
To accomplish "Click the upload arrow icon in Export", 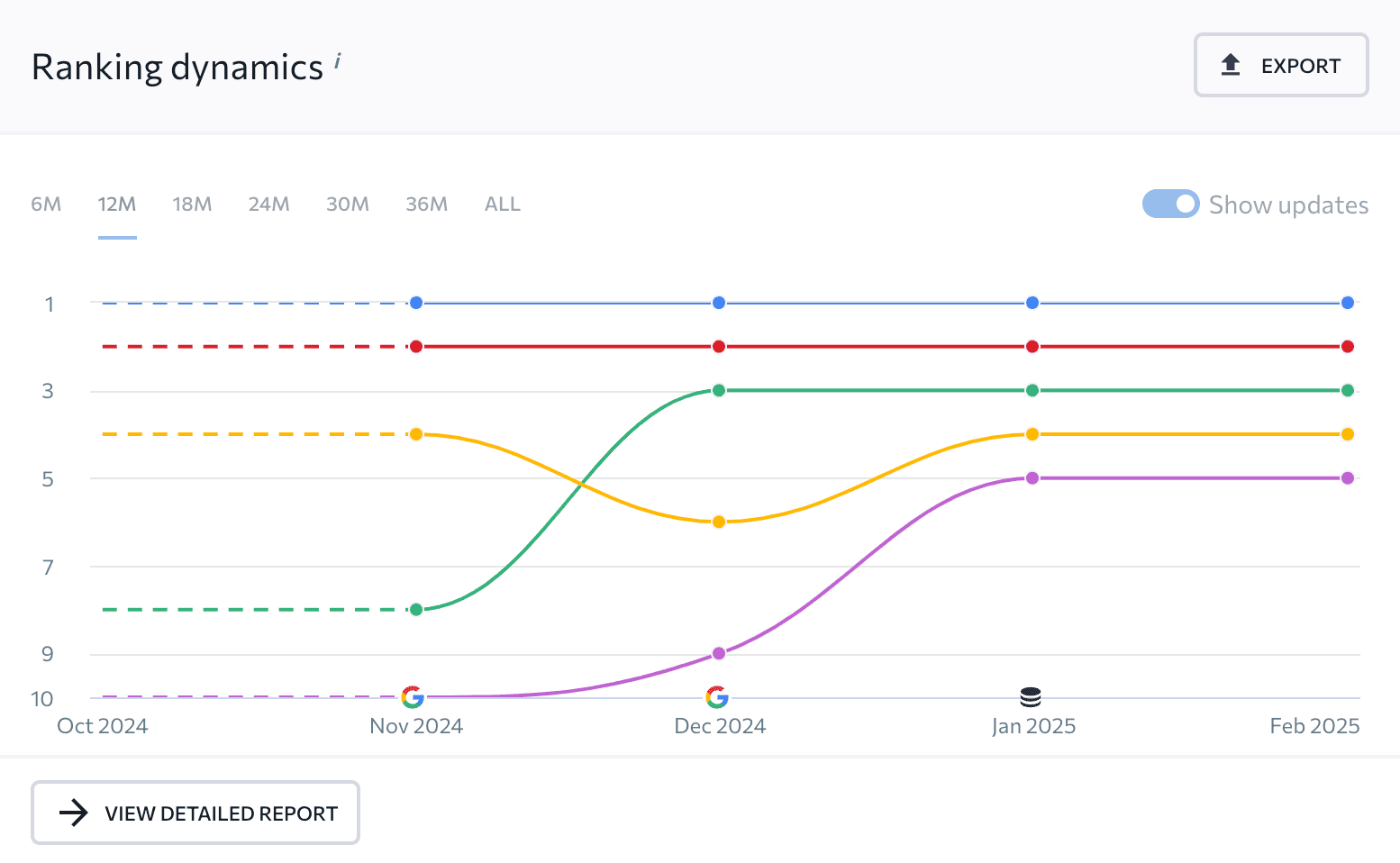I will [x=1231, y=65].
